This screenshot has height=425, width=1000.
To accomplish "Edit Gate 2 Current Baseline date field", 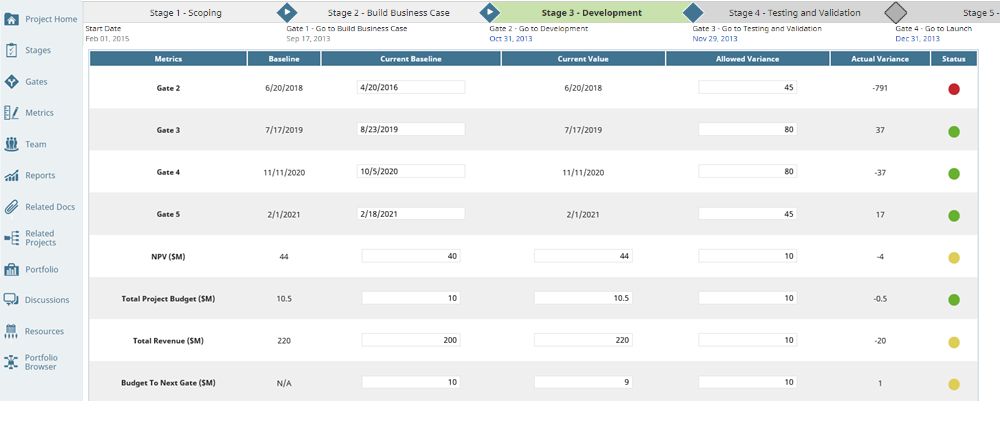I will point(411,87).
